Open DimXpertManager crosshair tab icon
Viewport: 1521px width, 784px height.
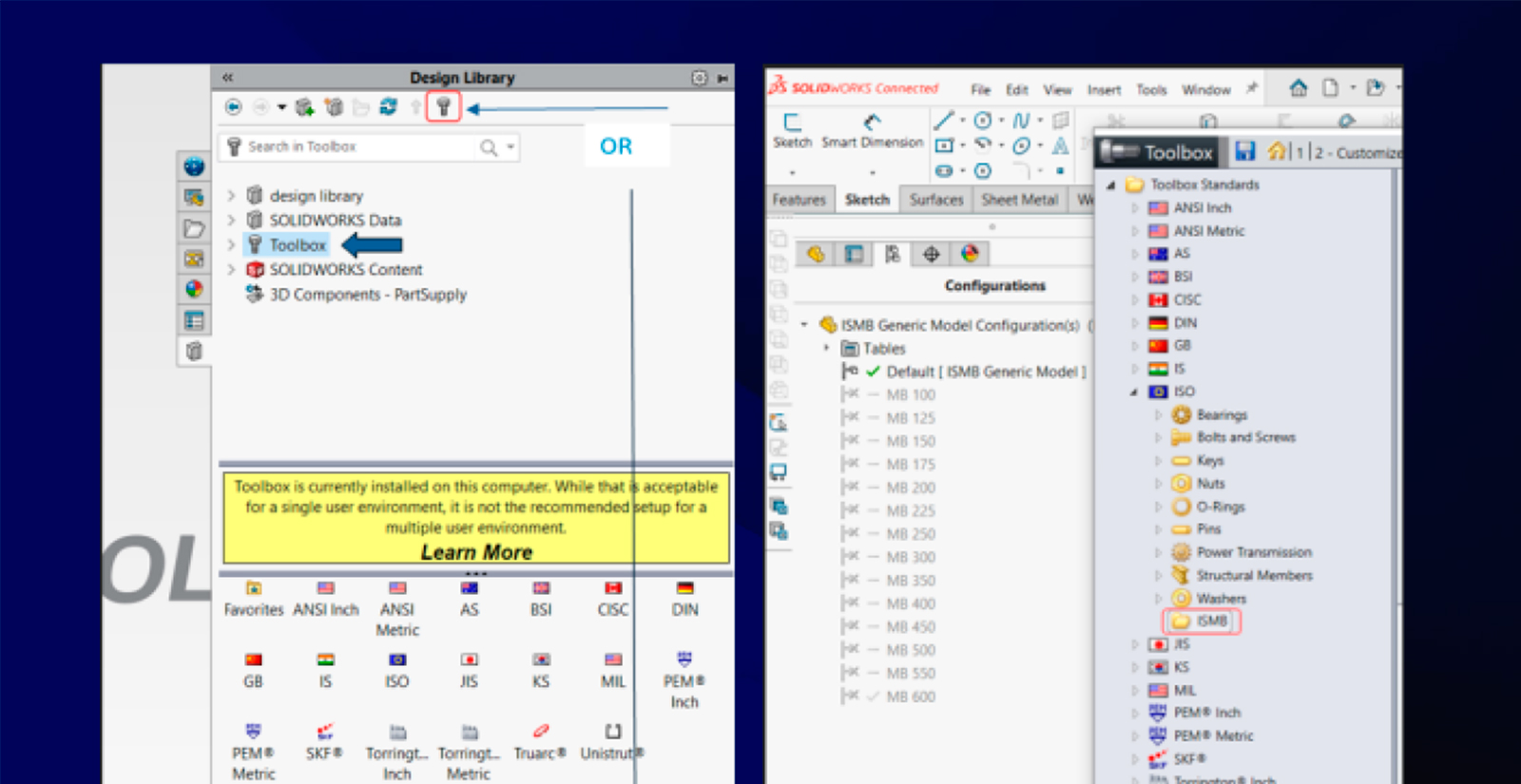click(931, 254)
